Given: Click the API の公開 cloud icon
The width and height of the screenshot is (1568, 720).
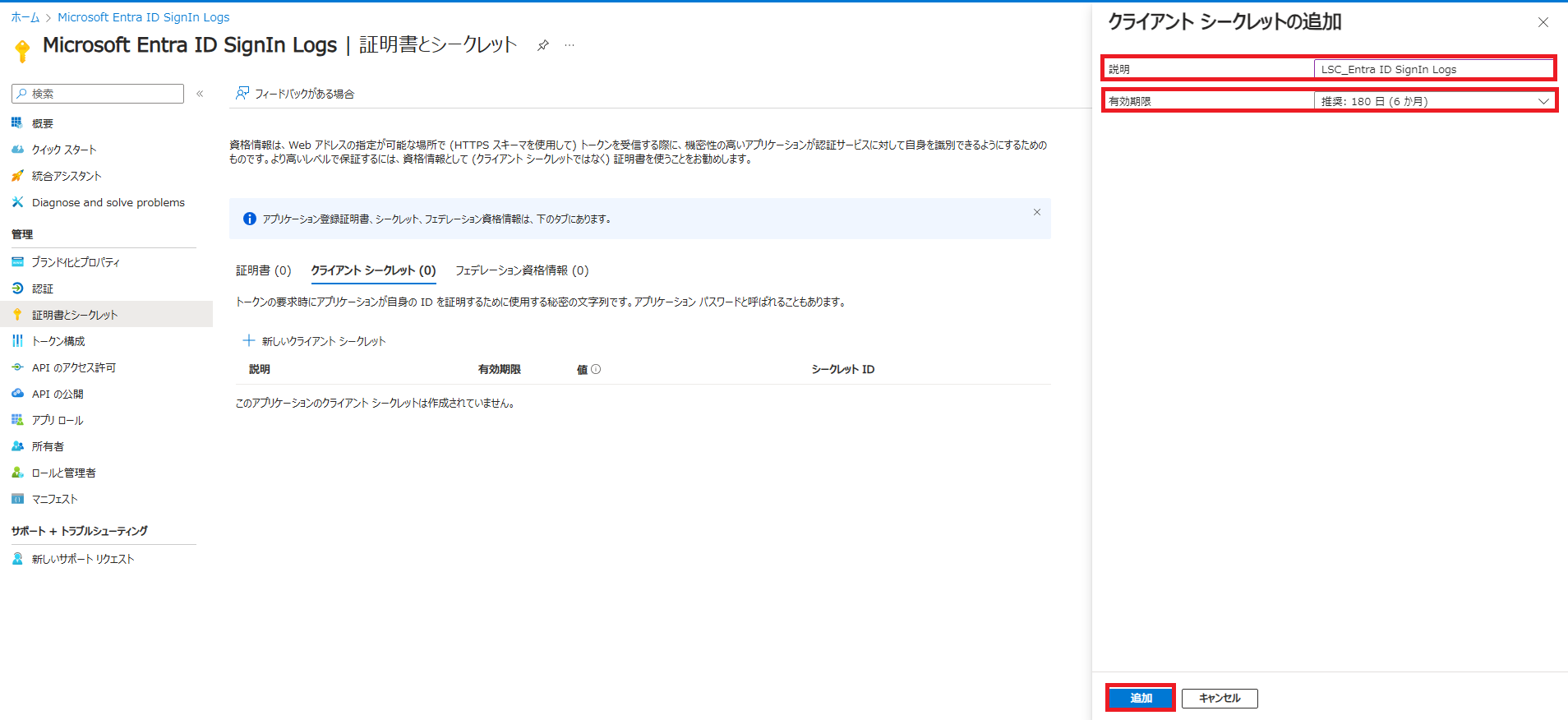Looking at the screenshot, I should 17,394.
